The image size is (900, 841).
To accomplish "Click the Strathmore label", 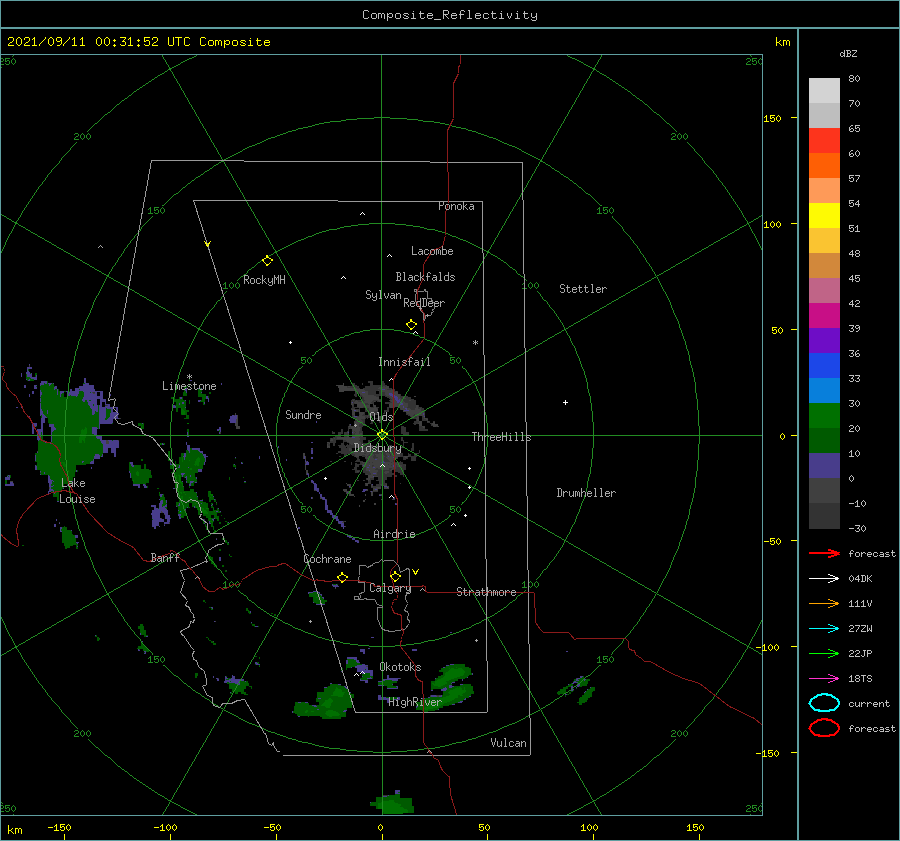I will [486, 592].
